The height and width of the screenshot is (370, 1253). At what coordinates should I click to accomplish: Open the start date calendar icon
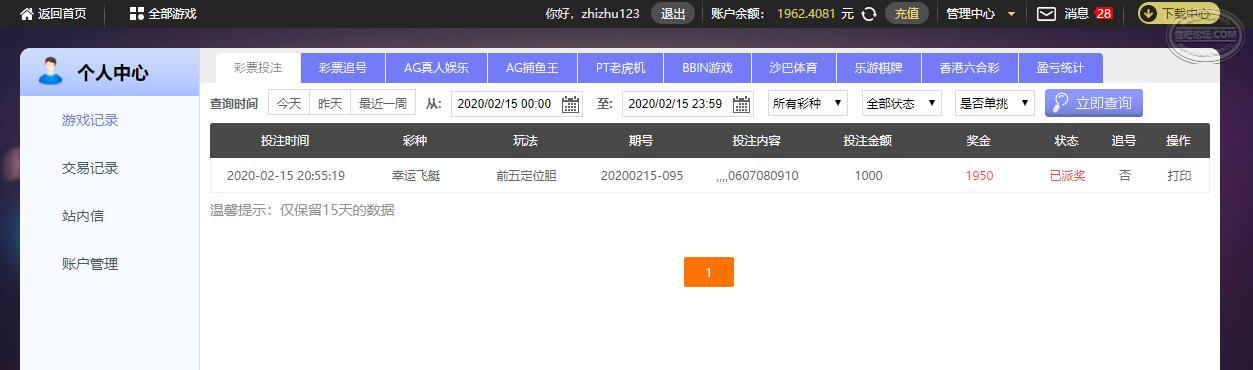tap(570, 104)
